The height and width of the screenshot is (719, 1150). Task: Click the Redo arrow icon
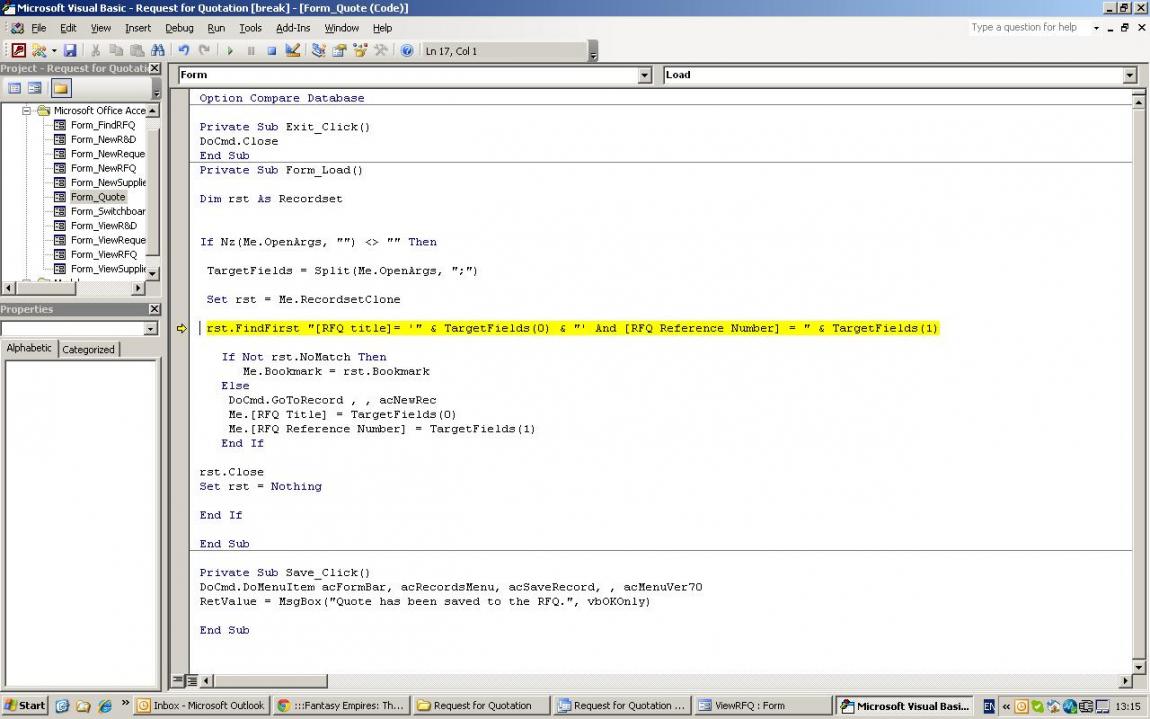205,51
